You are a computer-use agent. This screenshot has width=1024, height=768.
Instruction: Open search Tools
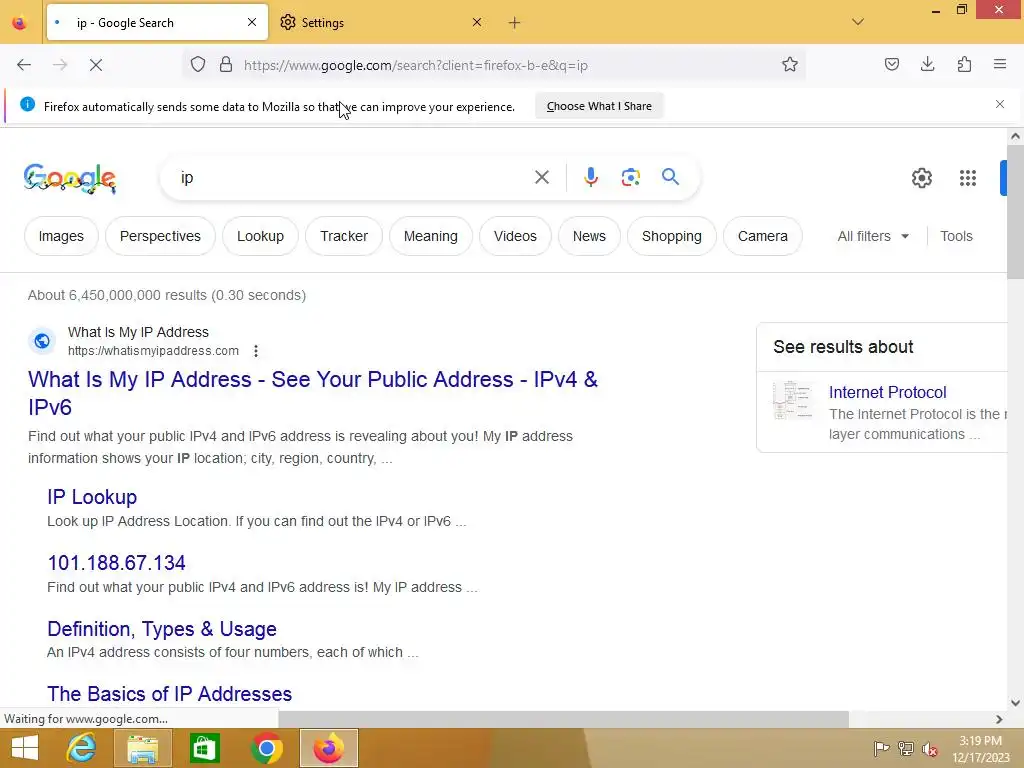pyautogui.click(x=956, y=236)
